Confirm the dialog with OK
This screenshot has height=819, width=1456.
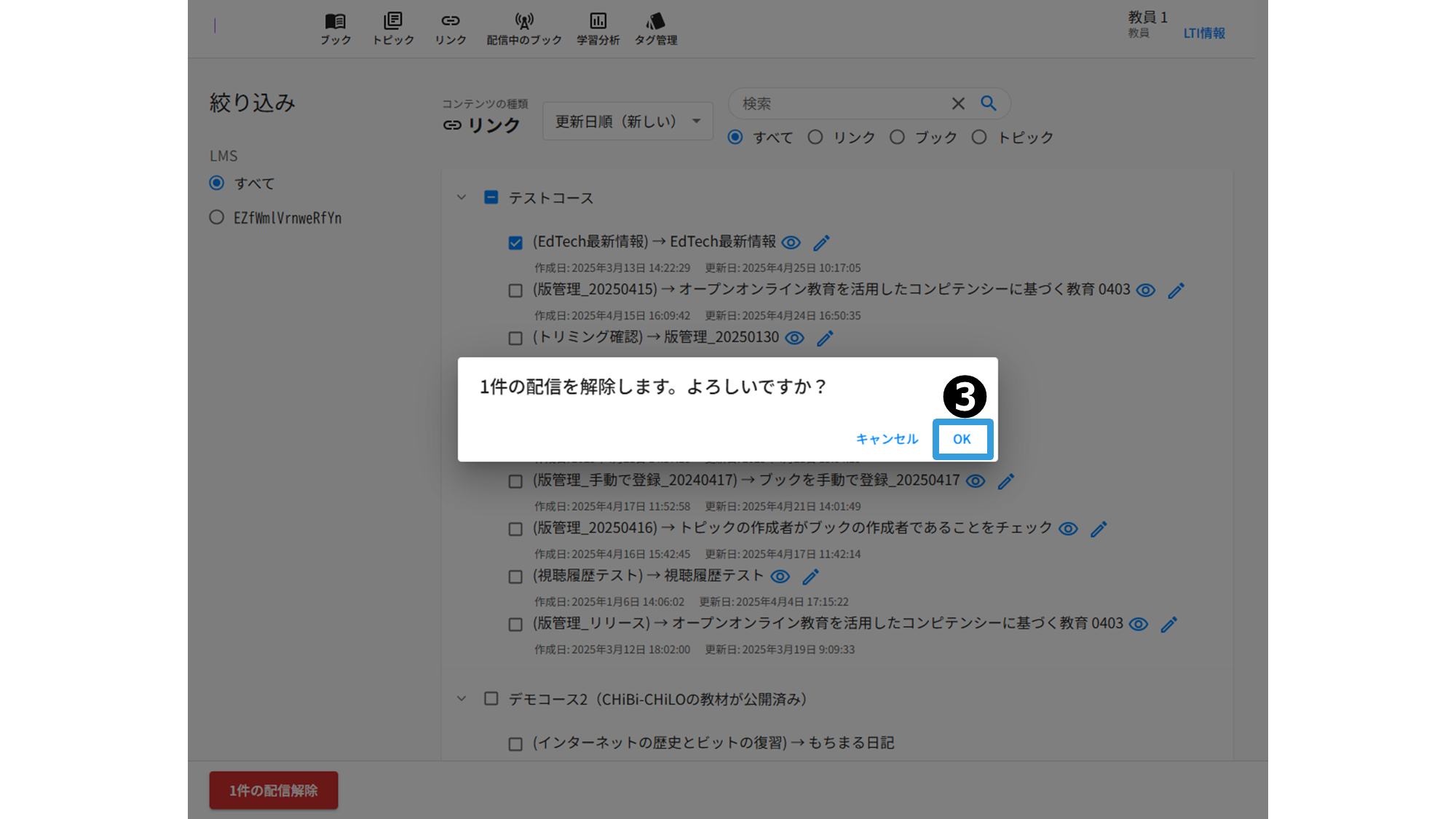point(962,439)
